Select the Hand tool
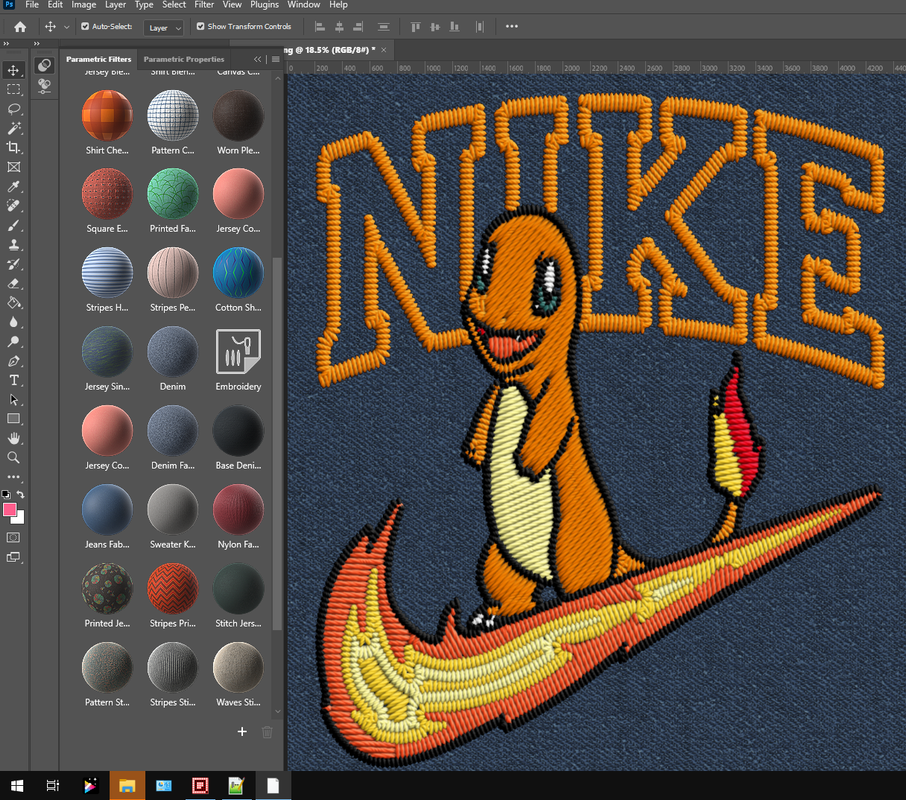The height and width of the screenshot is (800, 906). coord(13,438)
